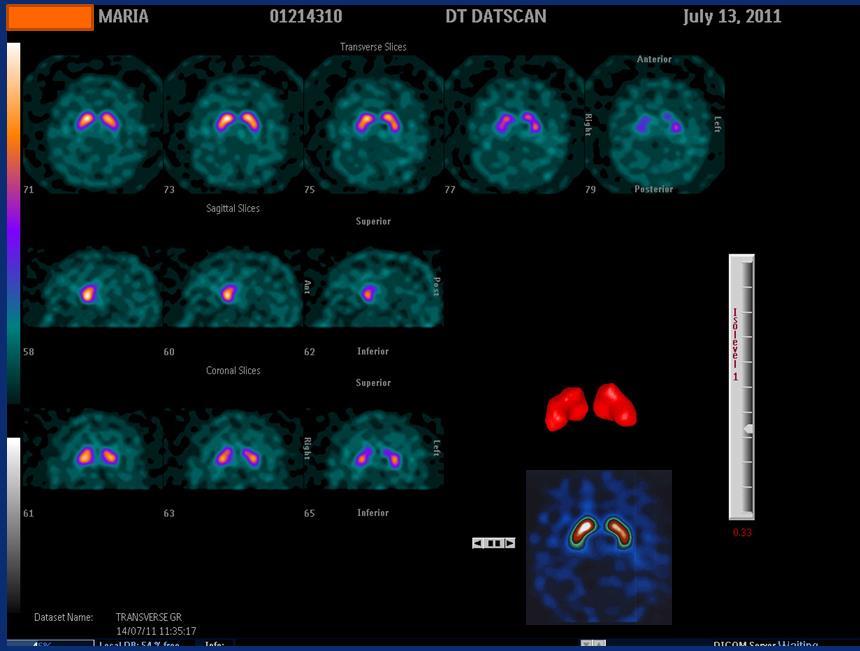Select sagittal slice 60 image
Image resolution: width=860 pixels, height=651 pixels.
pos(233,288)
